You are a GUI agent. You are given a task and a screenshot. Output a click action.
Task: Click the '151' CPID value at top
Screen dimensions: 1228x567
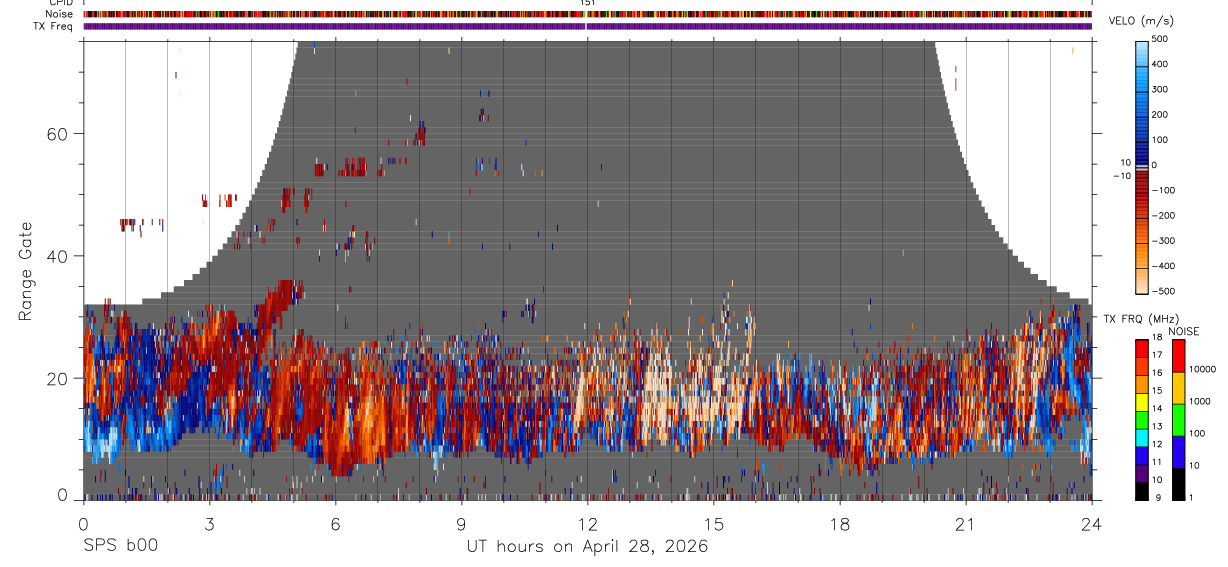(588, 3)
